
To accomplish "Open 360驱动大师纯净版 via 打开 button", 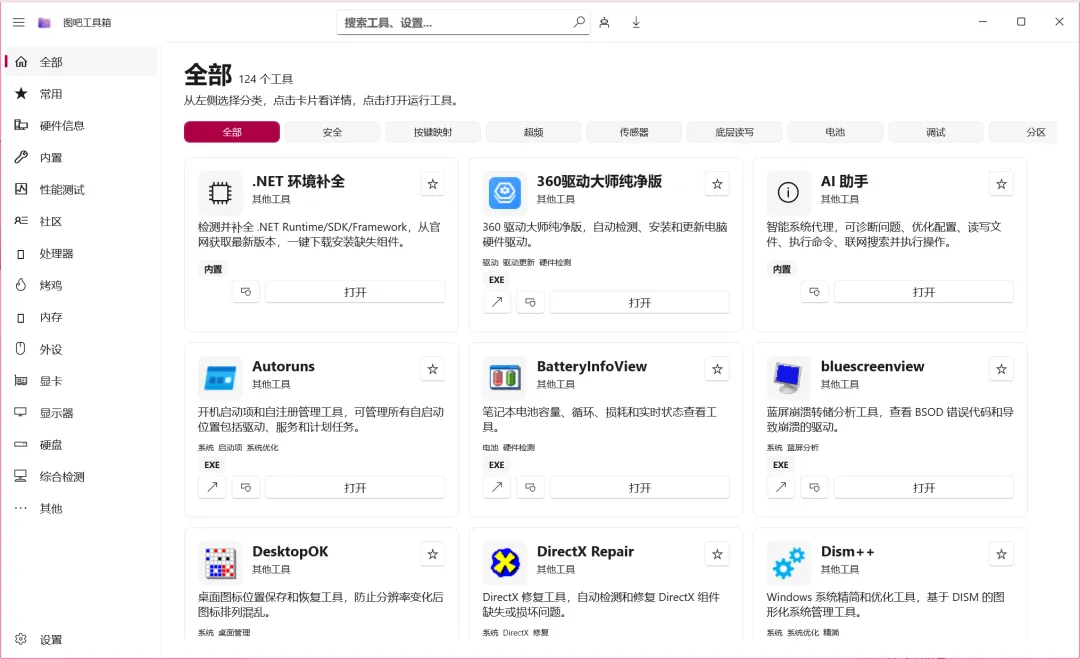I will click(x=640, y=302).
